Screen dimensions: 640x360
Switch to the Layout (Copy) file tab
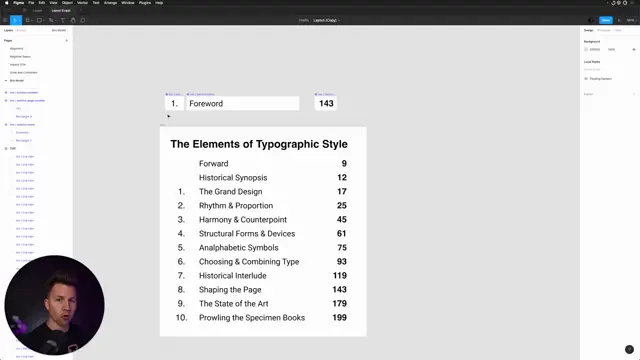(61, 10)
